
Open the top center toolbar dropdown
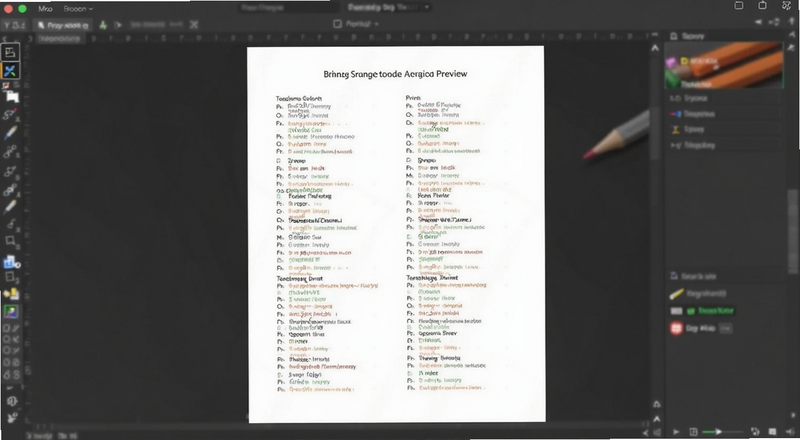[x=362, y=24]
